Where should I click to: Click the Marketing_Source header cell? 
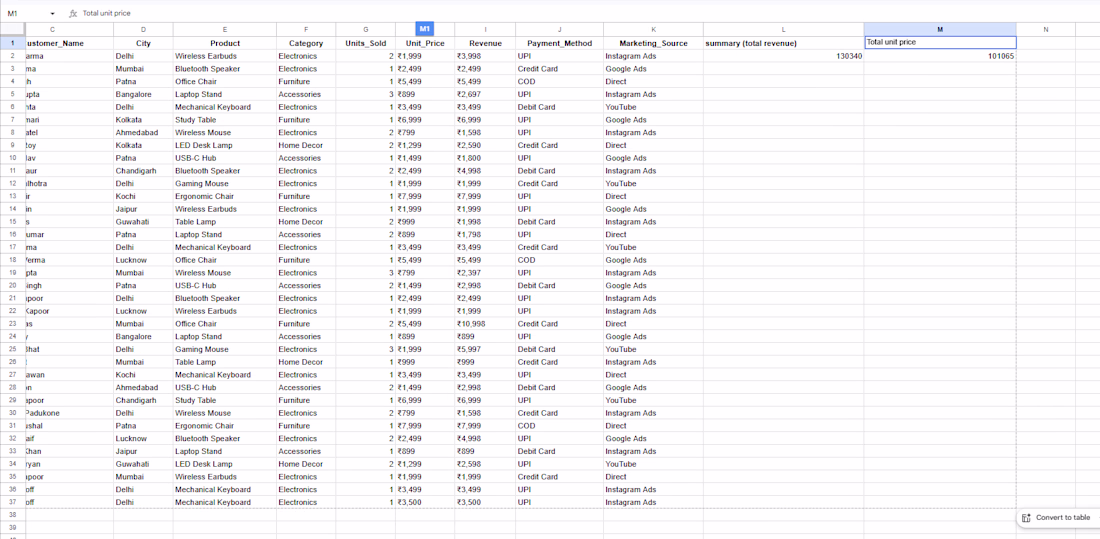click(653, 43)
